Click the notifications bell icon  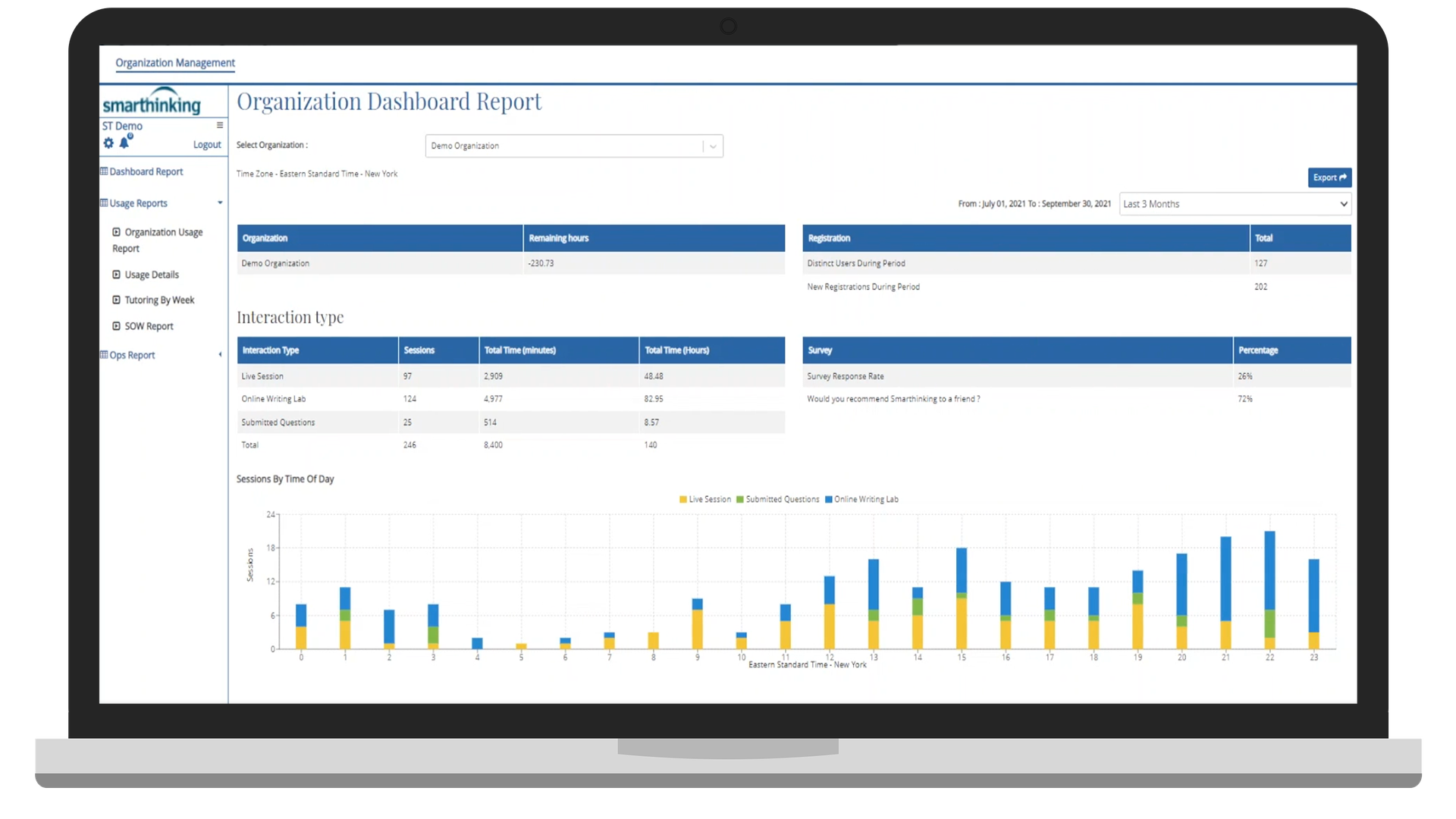click(x=124, y=143)
